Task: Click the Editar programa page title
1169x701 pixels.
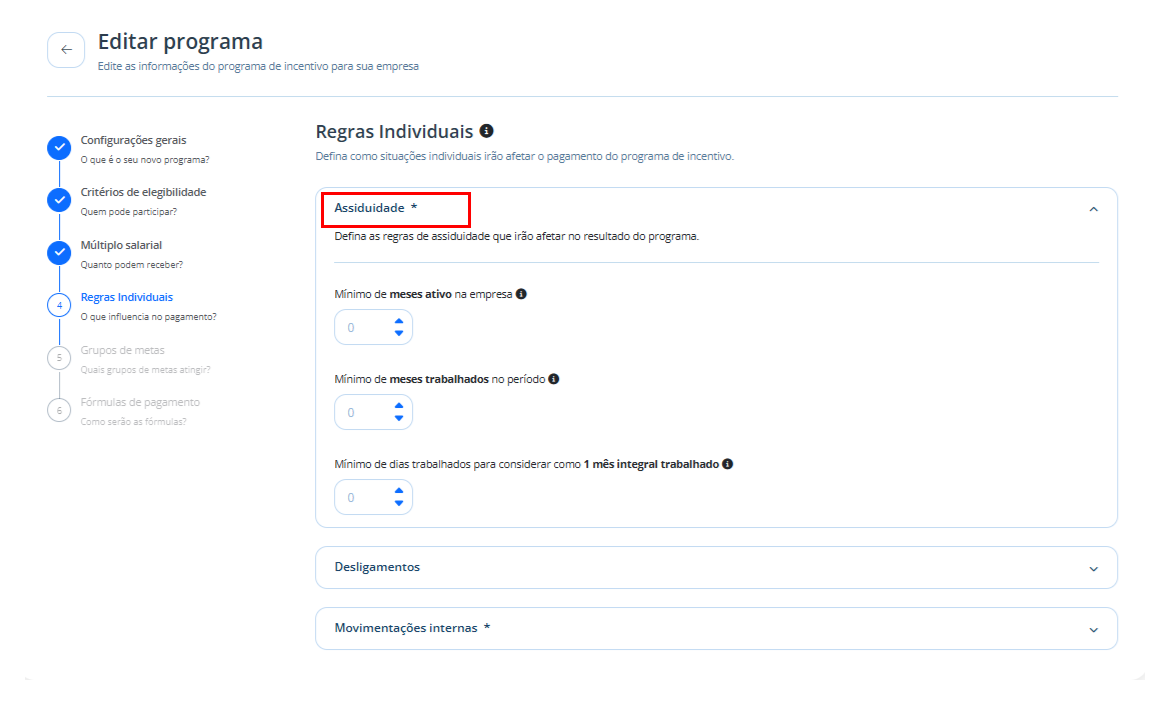Action: [180, 41]
